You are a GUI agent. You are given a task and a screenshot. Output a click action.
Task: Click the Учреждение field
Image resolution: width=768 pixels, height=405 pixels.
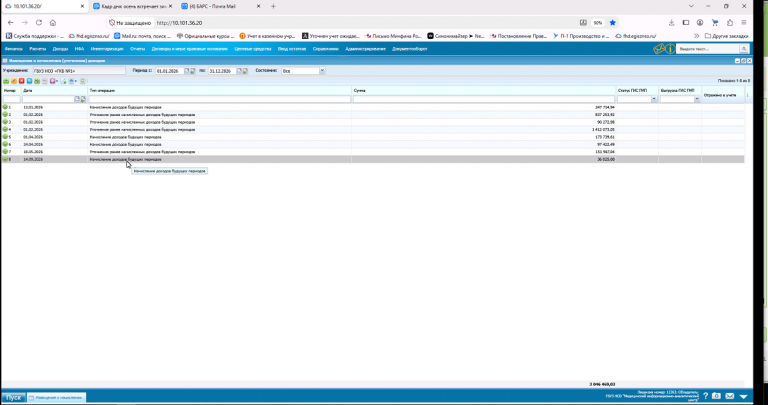point(79,71)
